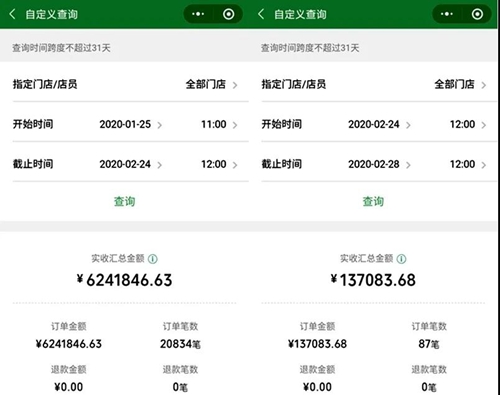Open info icon beside 实收汇总金额 in right panel

401,259
